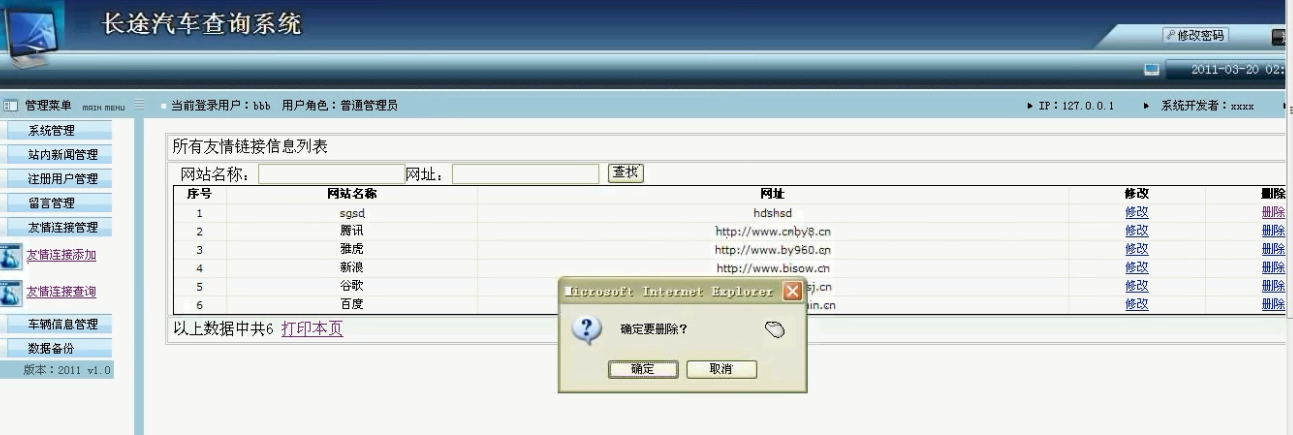Click the 序号 column header
The width and height of the screenshot is (1293, 435).
[x=199, y=194]
